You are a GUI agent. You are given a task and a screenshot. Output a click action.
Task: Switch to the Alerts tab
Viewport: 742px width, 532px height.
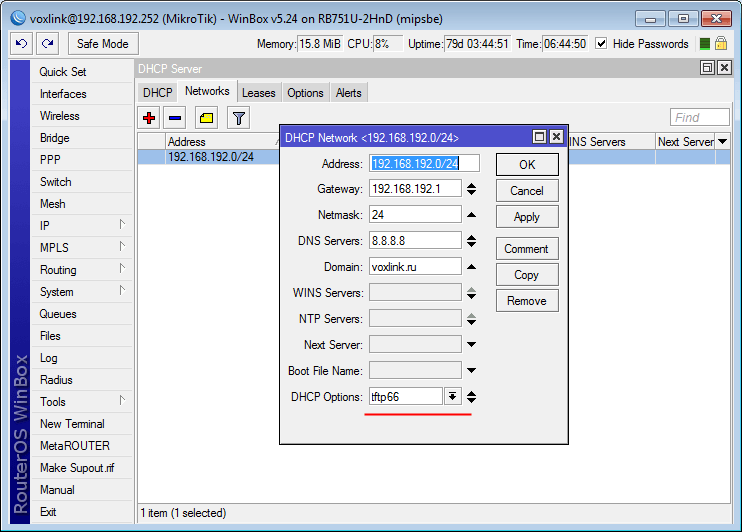(x=349, y=93)
